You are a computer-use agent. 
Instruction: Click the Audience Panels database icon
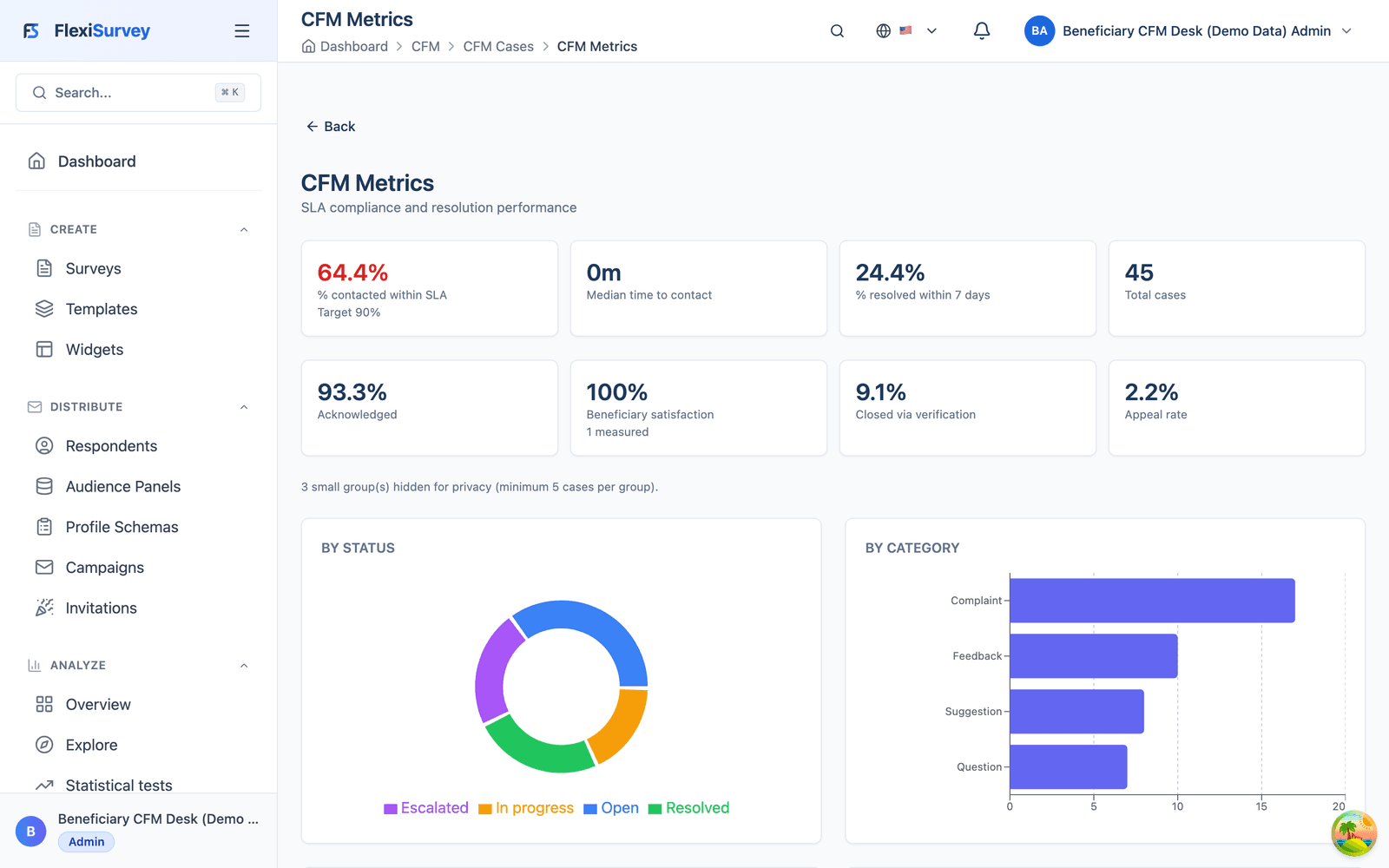click(44, 486)
